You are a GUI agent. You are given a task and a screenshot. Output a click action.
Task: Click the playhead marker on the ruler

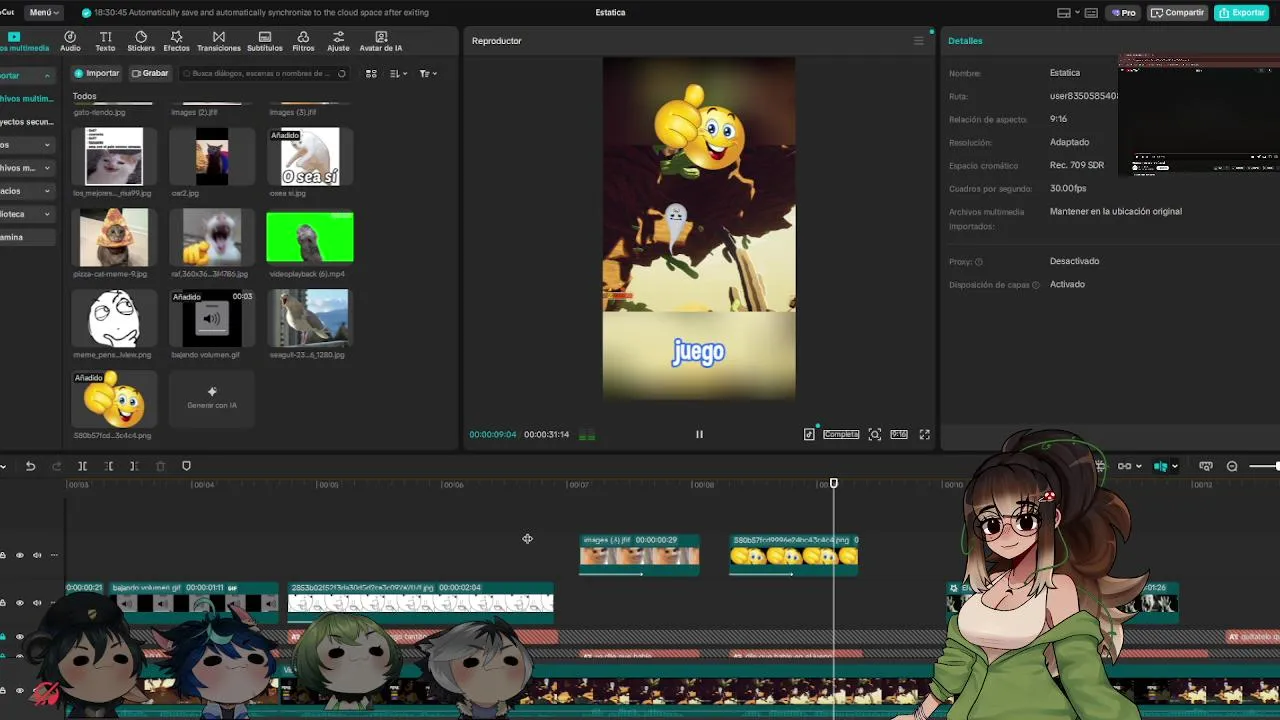pos(833,484)
